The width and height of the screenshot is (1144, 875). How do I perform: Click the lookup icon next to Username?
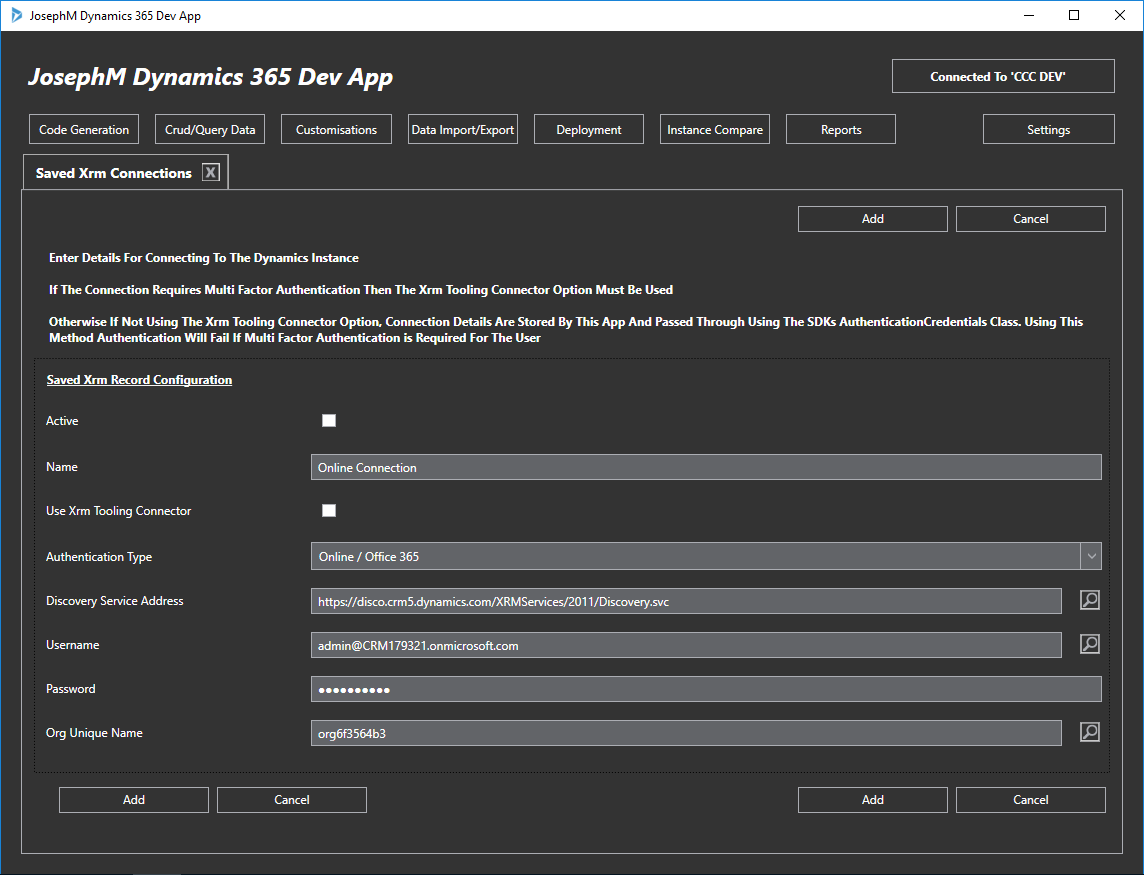point(1090,644)
